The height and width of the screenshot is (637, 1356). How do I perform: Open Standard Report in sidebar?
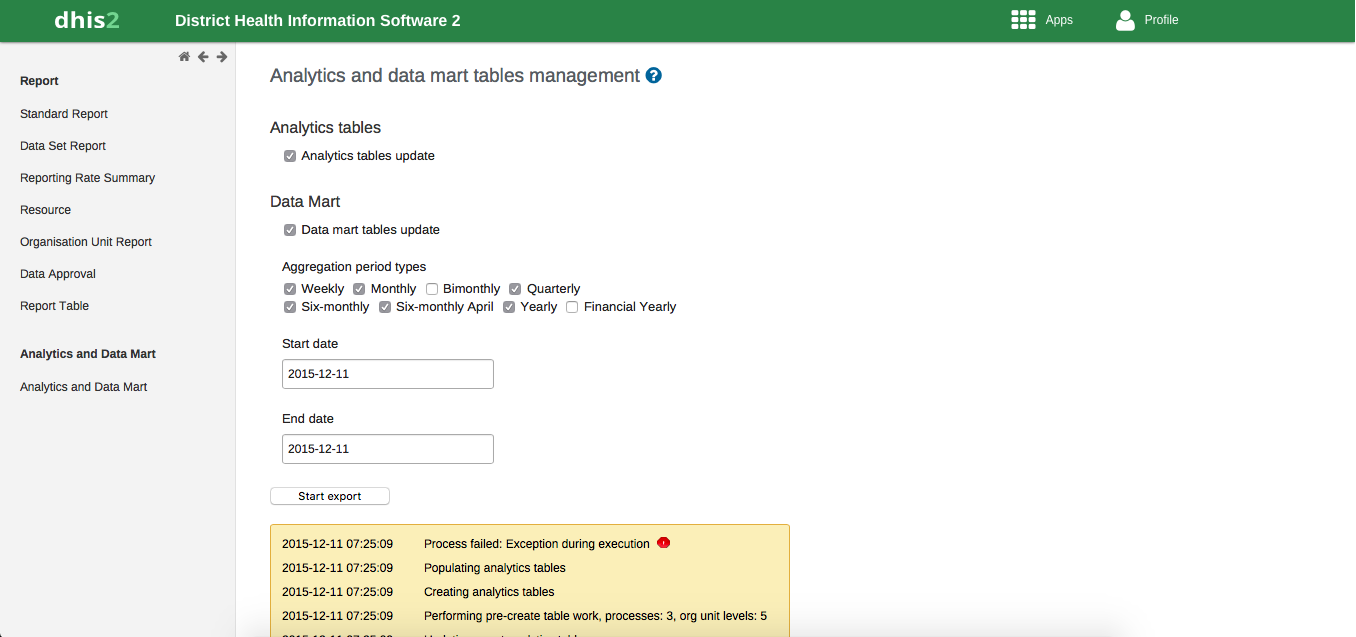tap(64, 114)
